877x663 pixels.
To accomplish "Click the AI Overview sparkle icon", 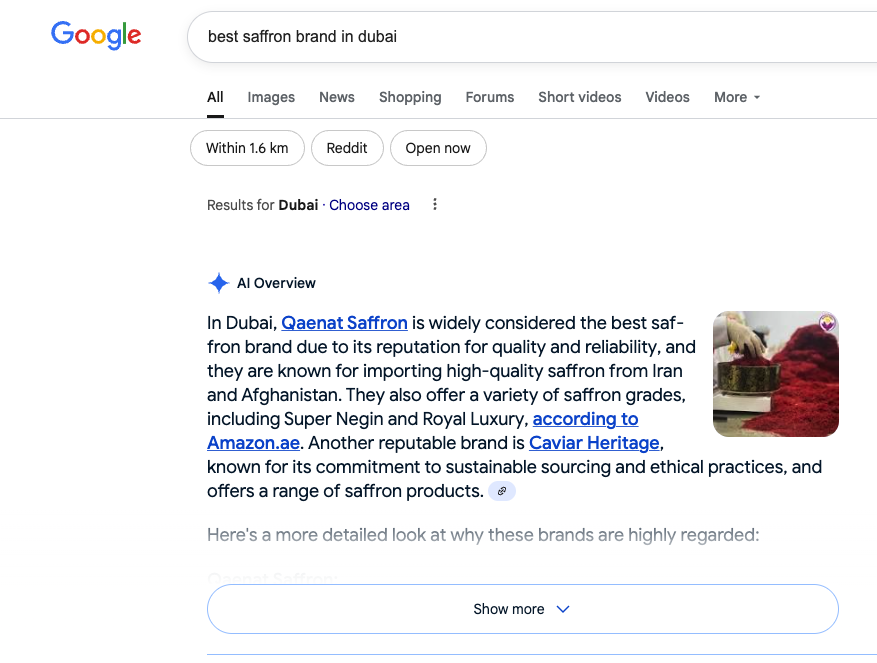I will point(219,283).
